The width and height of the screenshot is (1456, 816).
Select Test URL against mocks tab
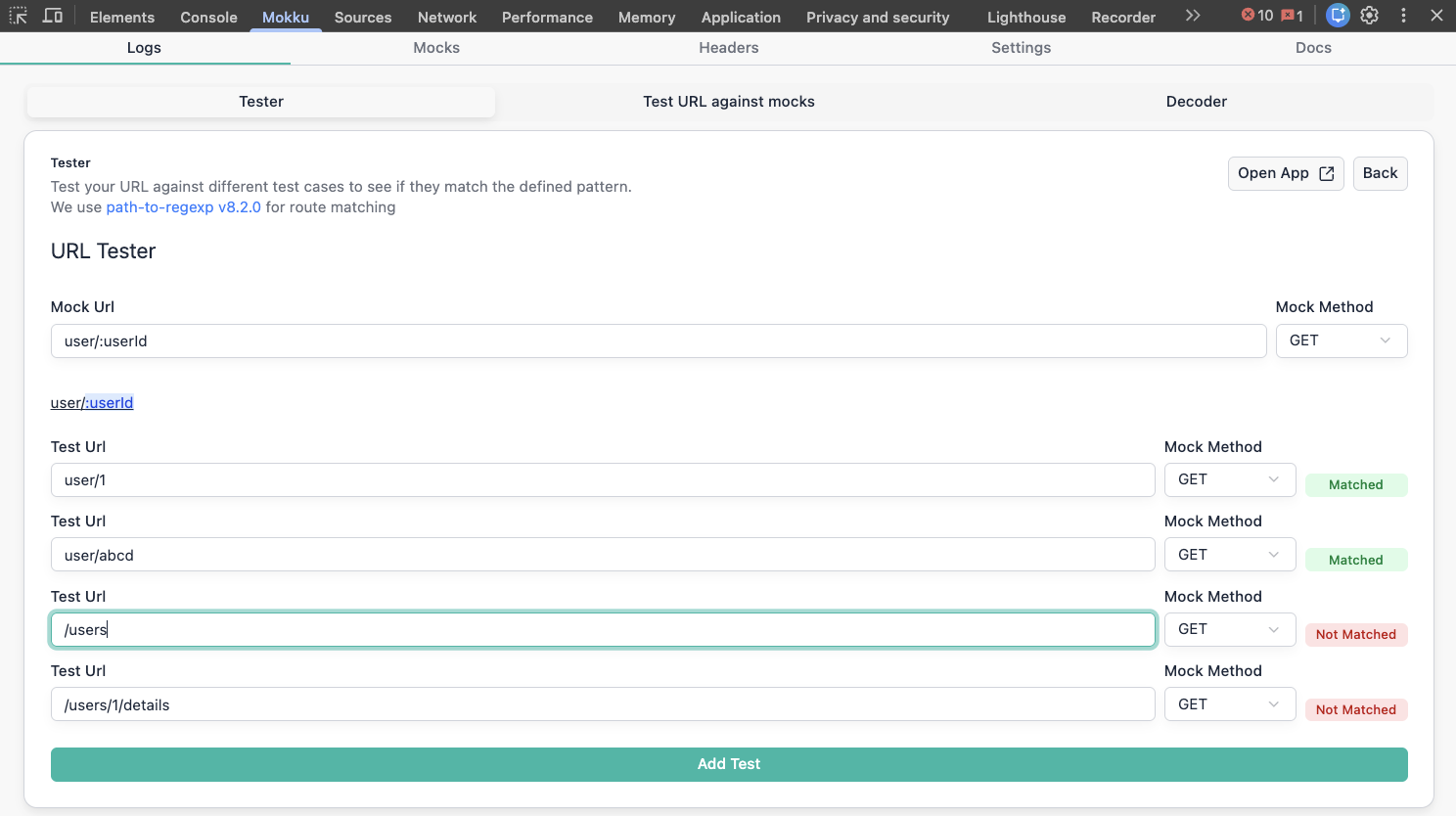(728, 102)
